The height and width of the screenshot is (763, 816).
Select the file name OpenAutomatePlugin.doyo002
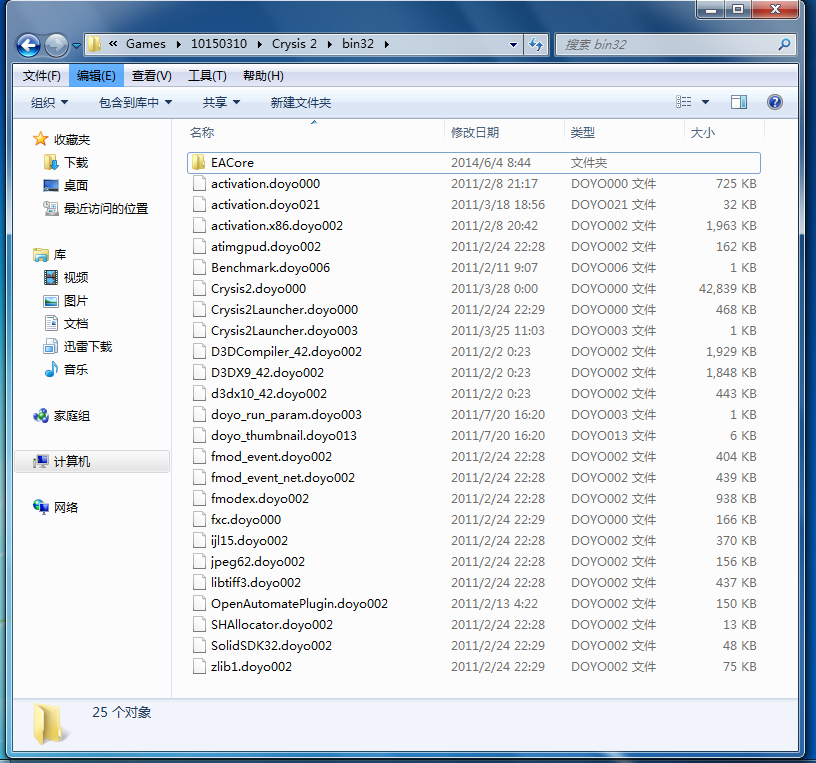(299, 604)
